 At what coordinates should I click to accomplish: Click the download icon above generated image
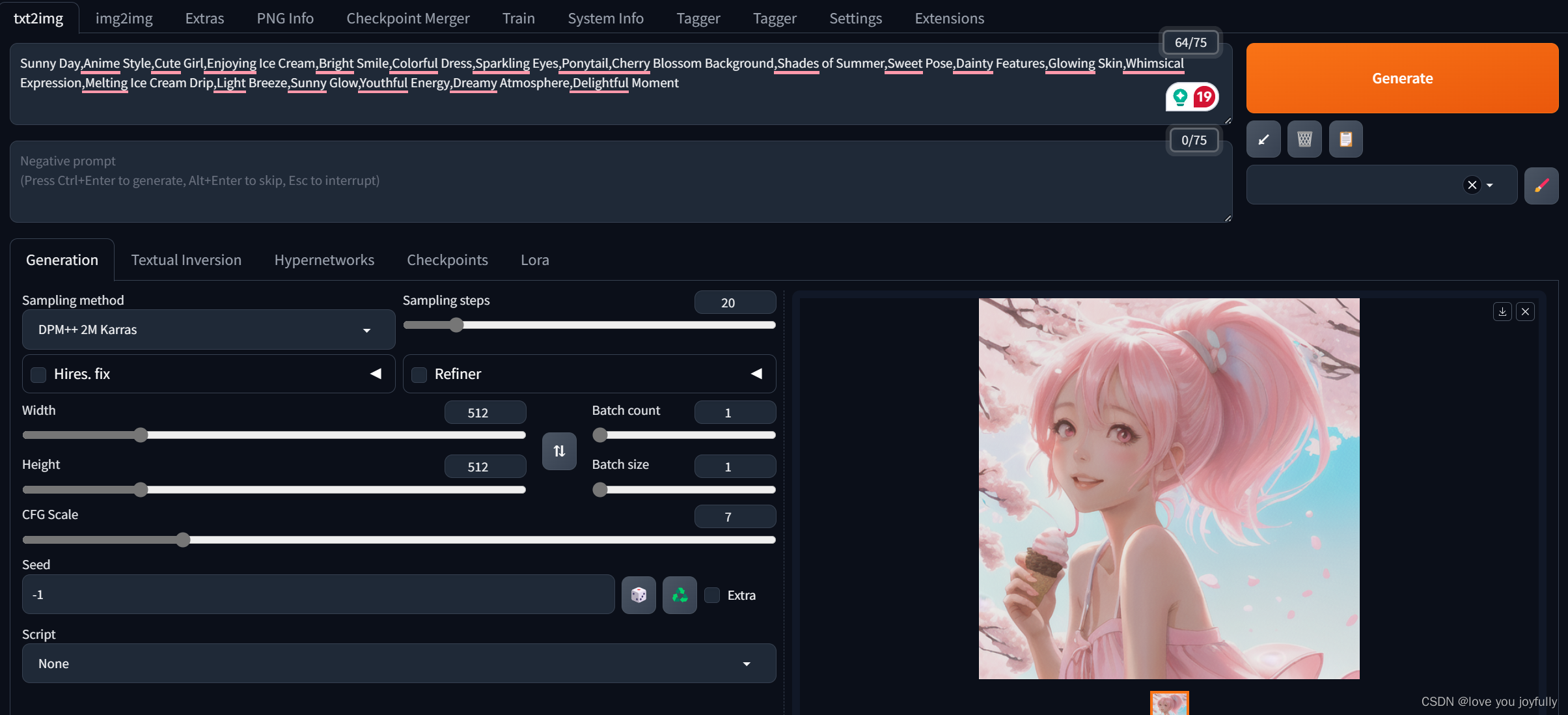(x=1502, y=312)
